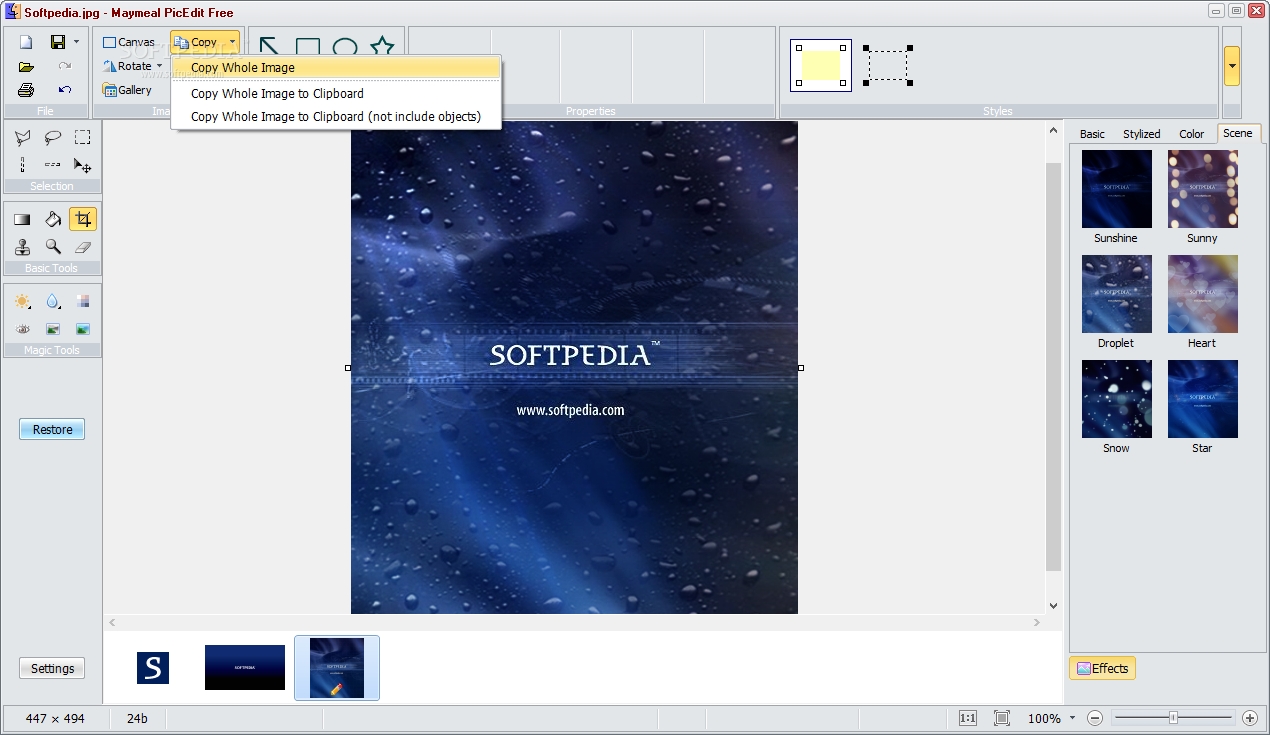Open Settings
This screenshot has width=1270, height=735.
[52, 669]
